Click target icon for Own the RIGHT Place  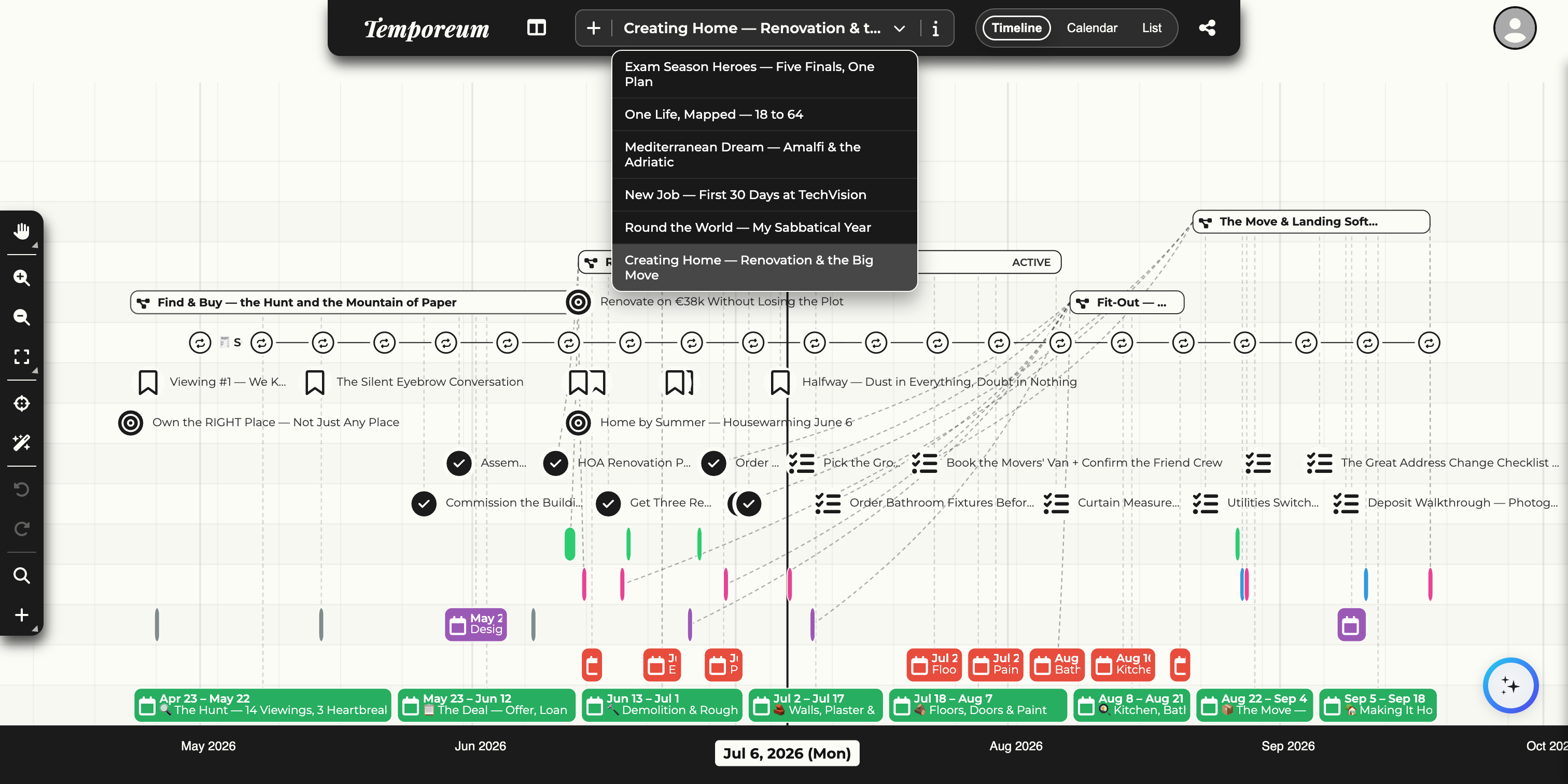tap(130, 423)
